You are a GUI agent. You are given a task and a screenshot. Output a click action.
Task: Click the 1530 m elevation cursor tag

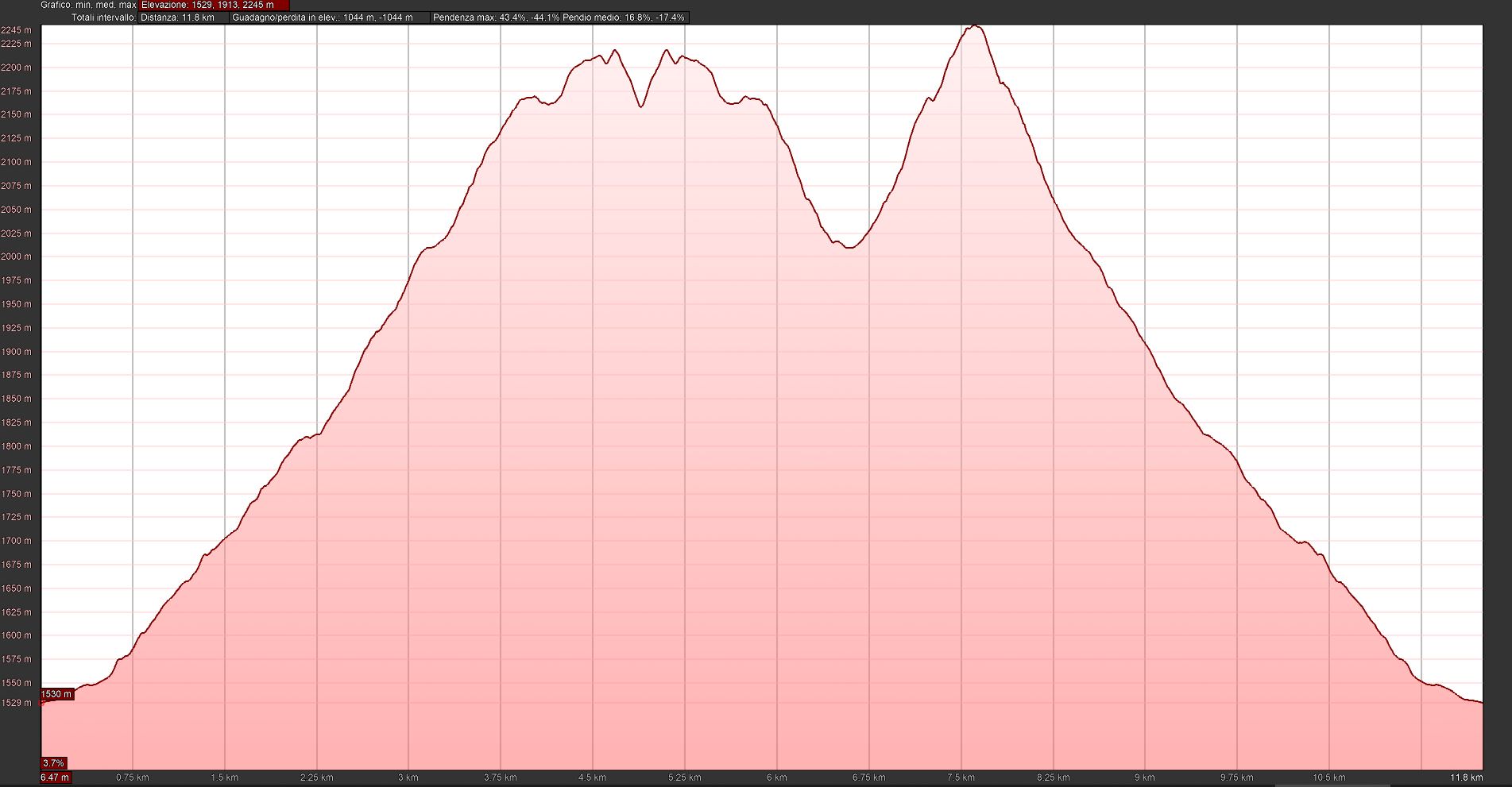(x=56, y=694)
